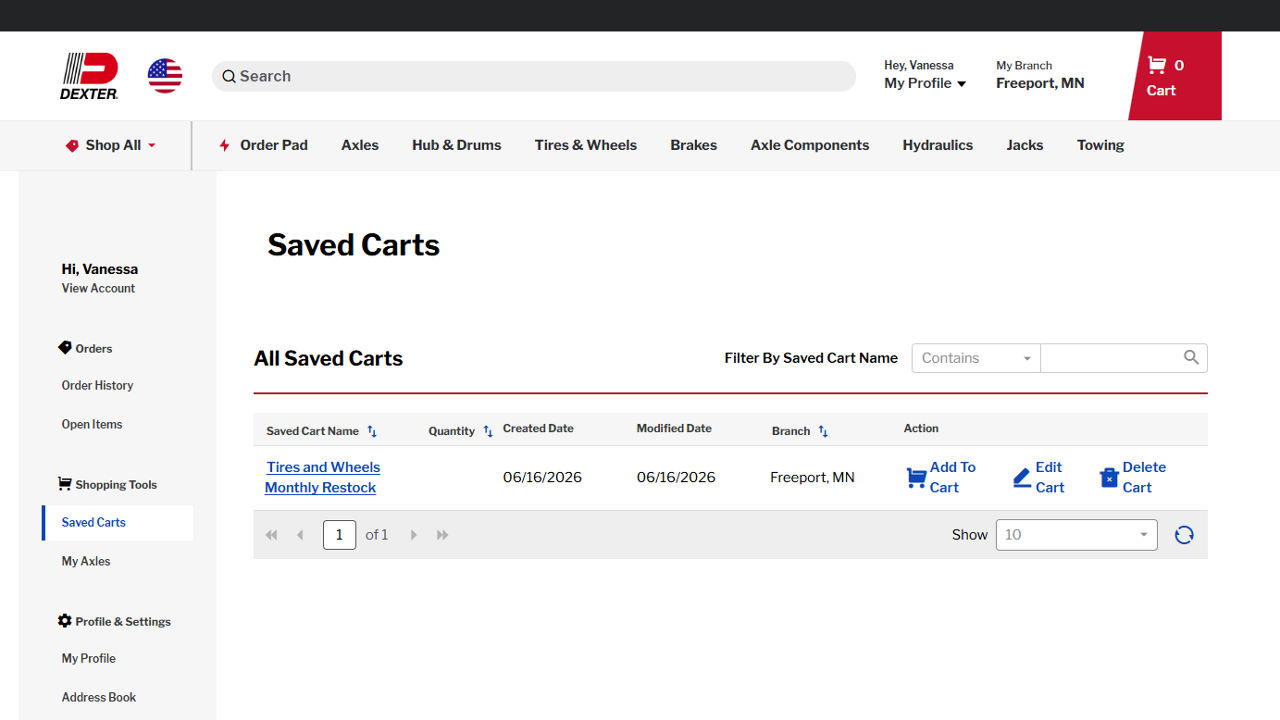Click the Shopping Tools cart icon in the sidebar
Viewport: 1280px width, 720px height.
pos(65,484)
